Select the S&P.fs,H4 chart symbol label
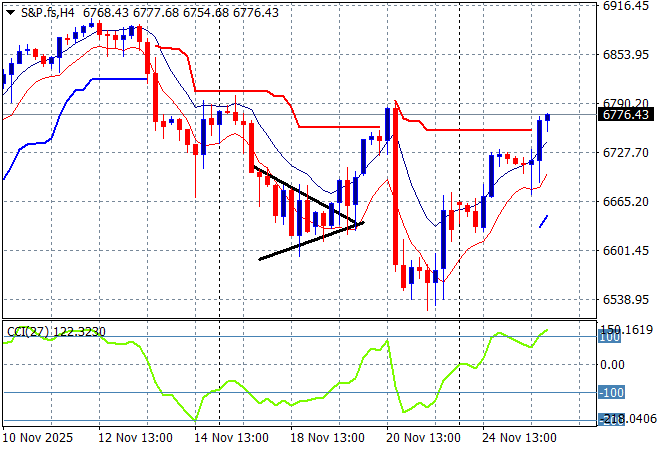660x450 pixels. click(48, 13)
